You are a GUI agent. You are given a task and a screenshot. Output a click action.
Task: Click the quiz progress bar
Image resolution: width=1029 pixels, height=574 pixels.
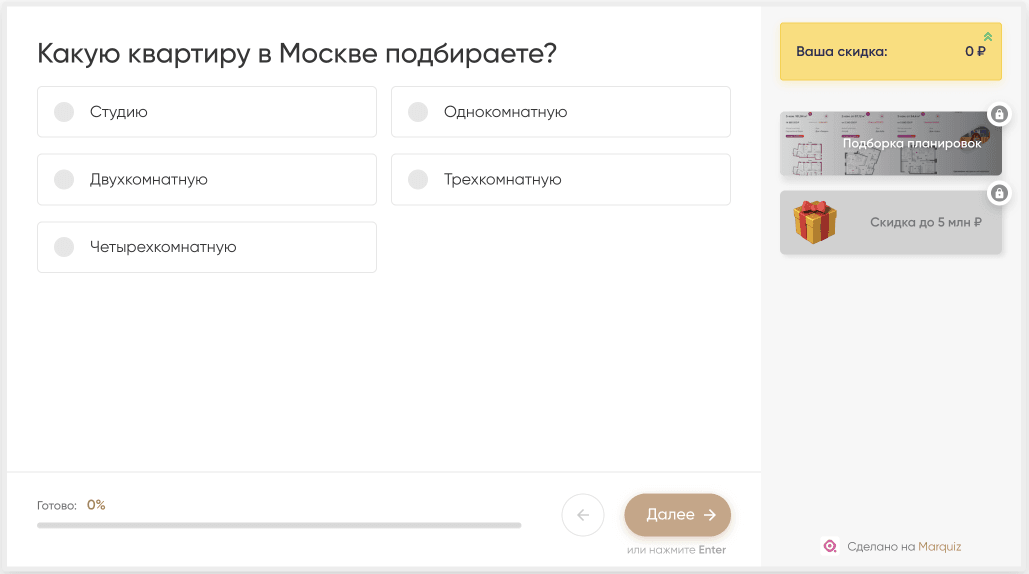click(x=279, y=525)
